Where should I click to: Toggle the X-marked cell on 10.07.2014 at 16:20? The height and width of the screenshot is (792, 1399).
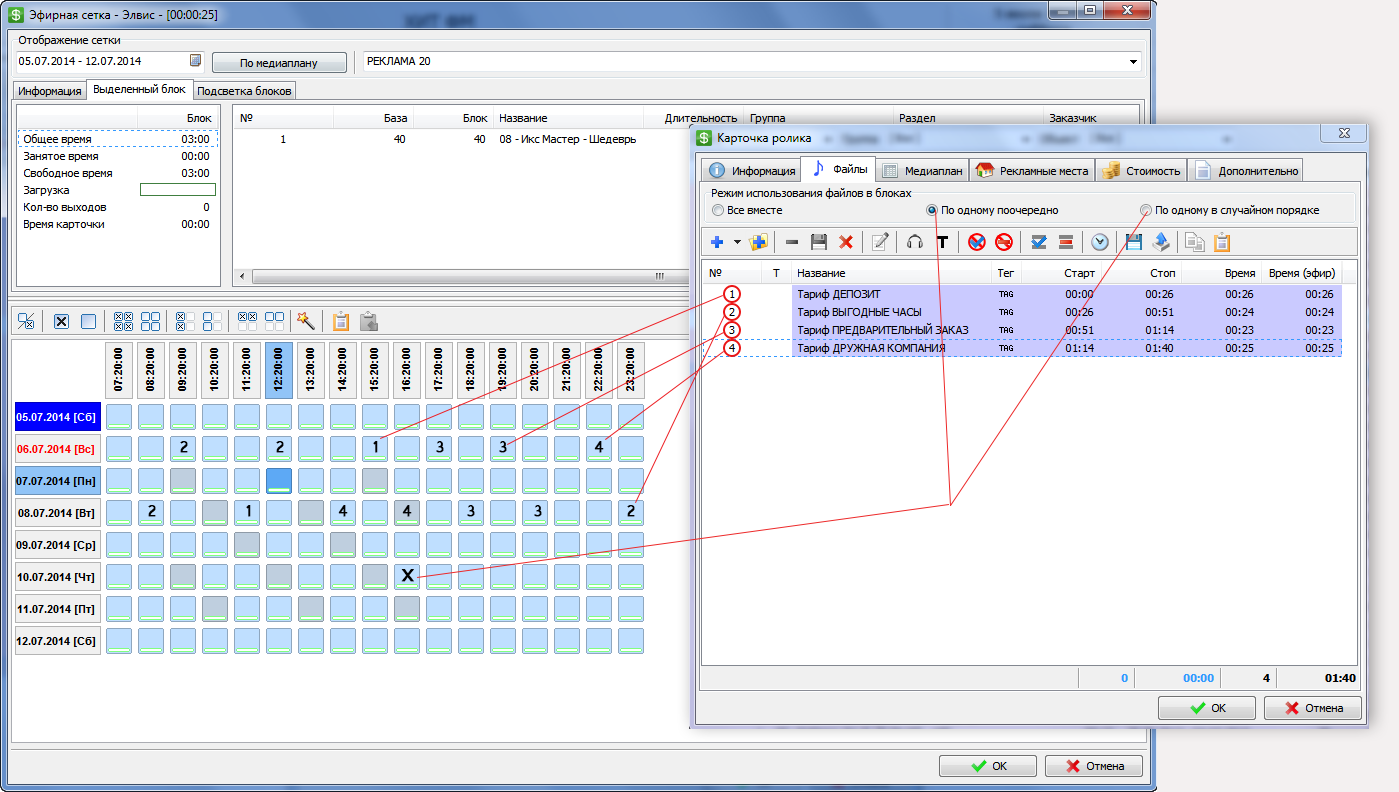point(406,576)
